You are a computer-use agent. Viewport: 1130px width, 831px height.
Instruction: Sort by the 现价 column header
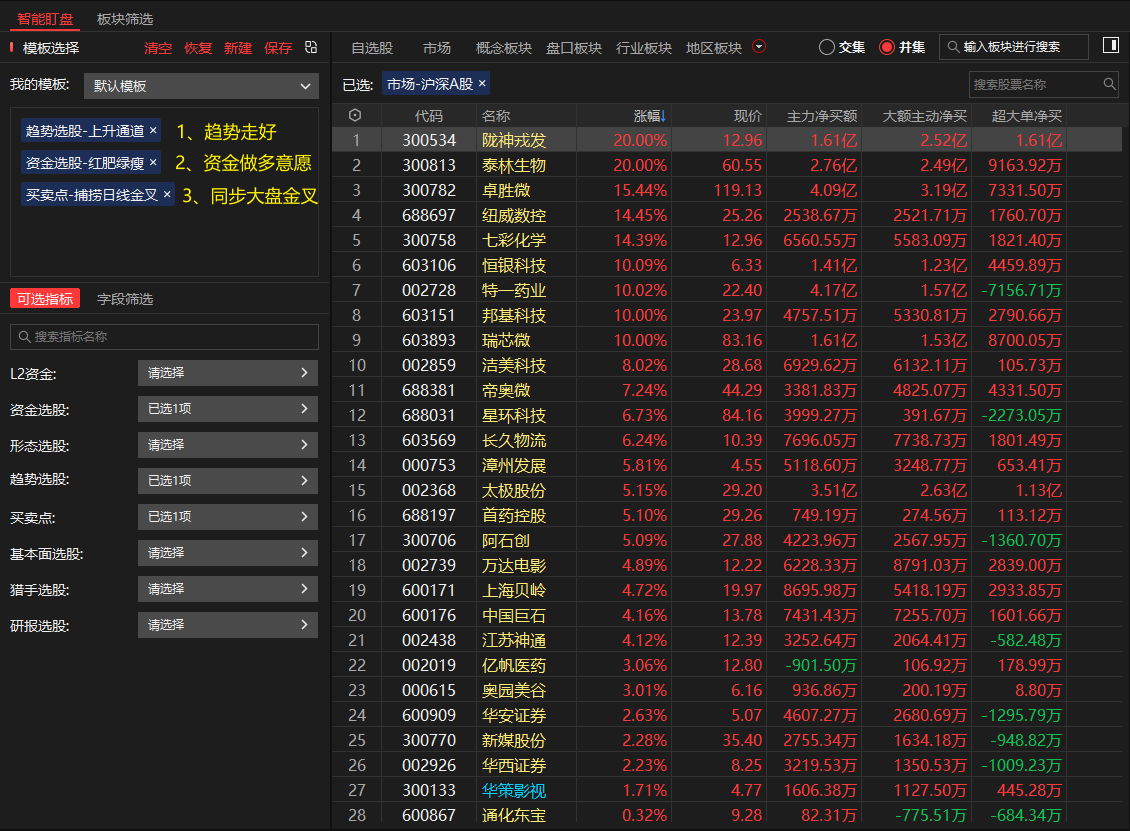(x=747, y=116)
